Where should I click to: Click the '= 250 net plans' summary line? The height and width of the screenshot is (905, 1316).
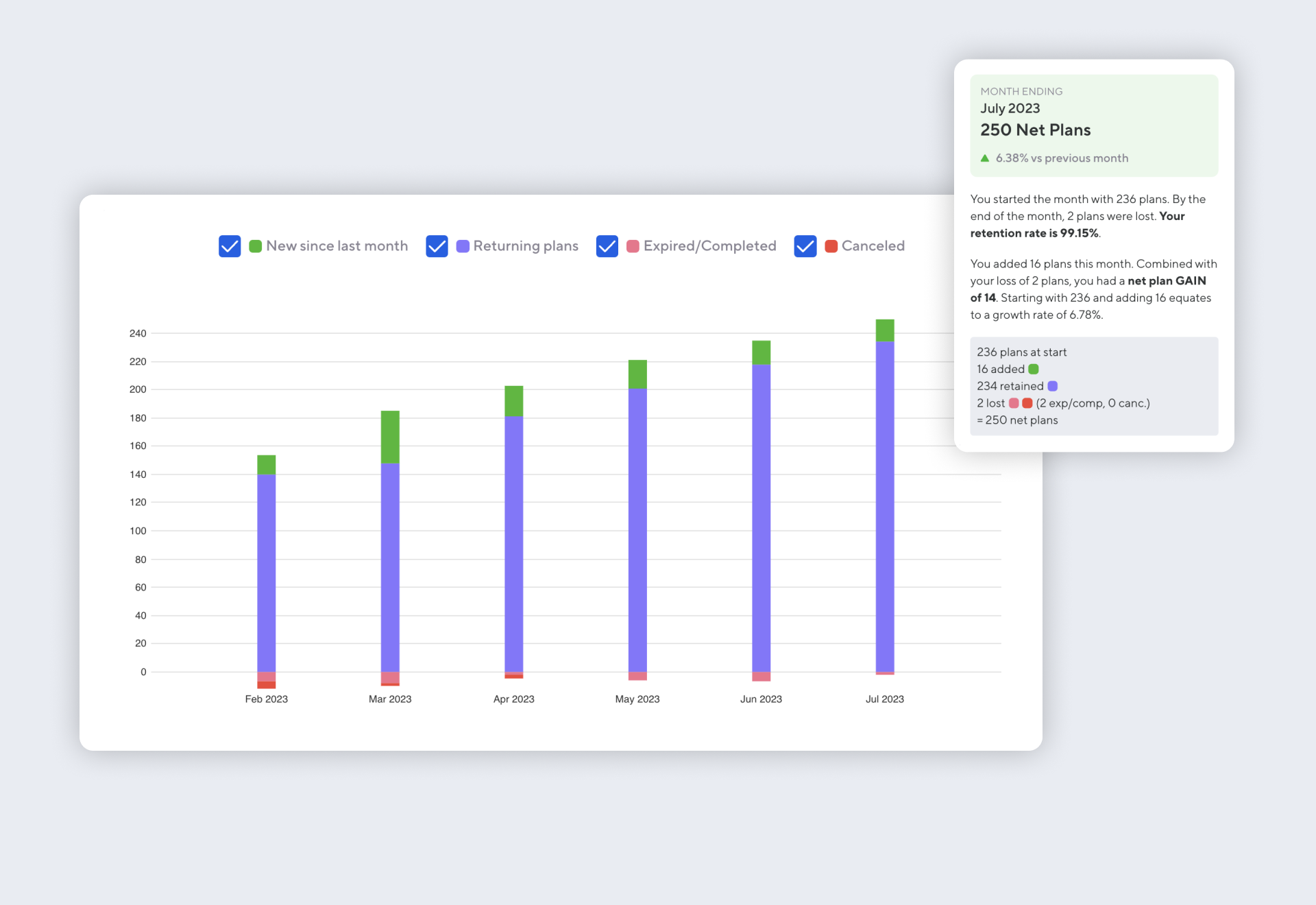1016,420
